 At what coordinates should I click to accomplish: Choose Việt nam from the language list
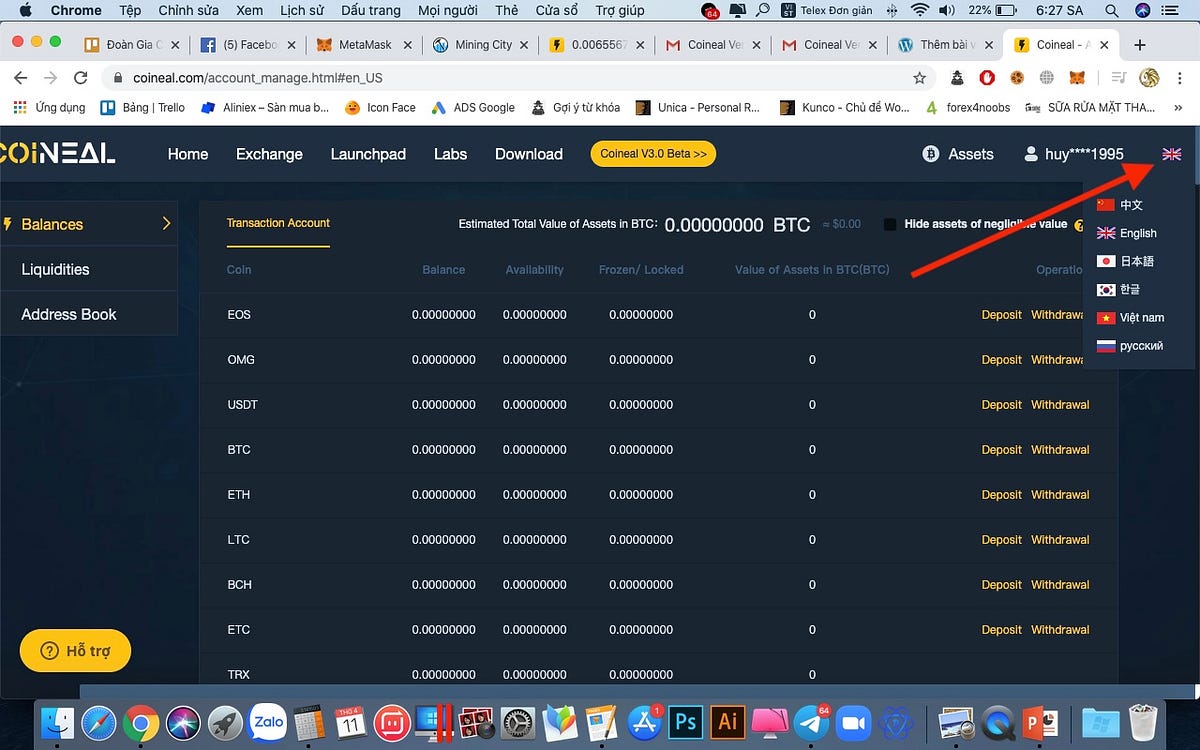(1130, 317)
